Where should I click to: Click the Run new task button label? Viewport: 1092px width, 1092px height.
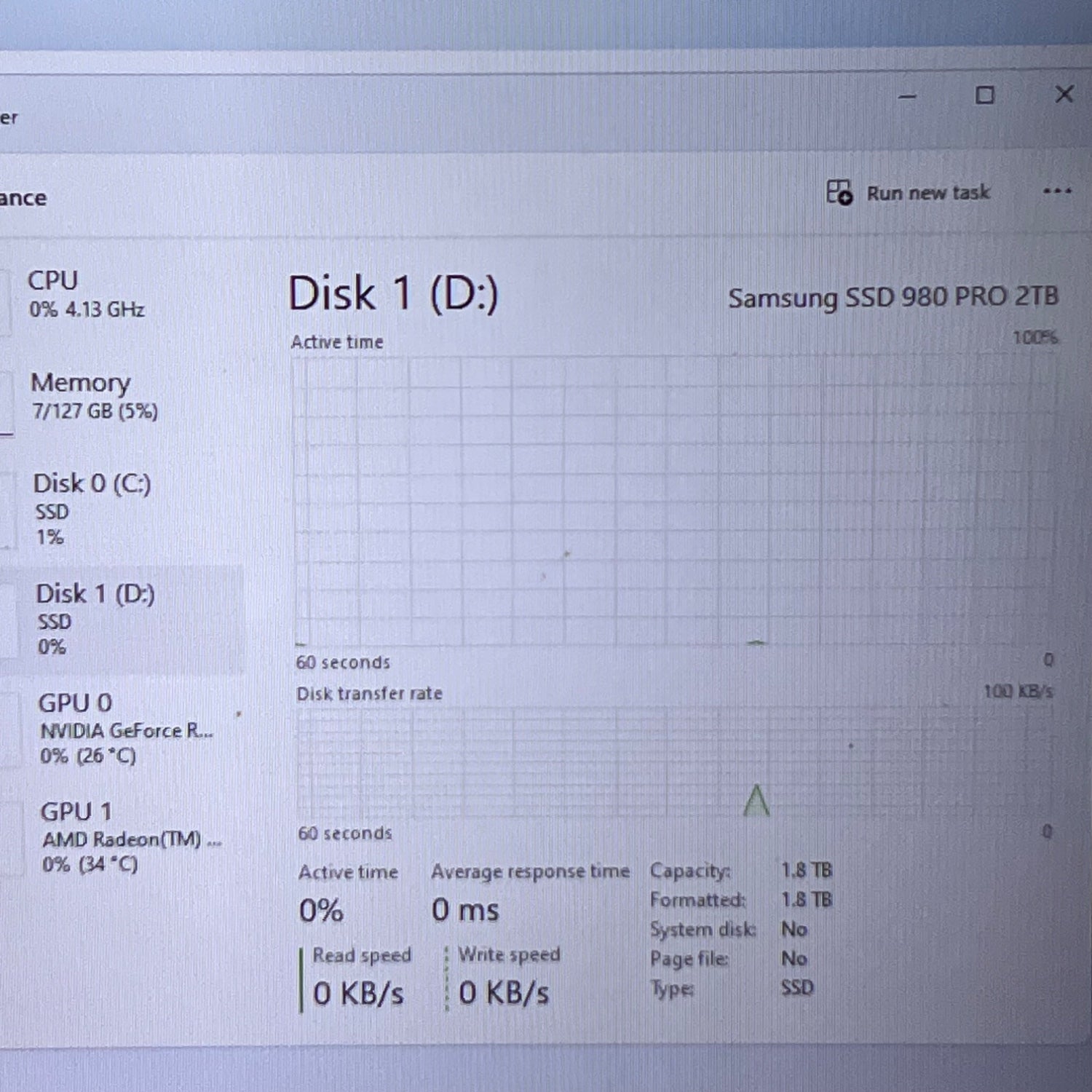[x=928, y=193]
